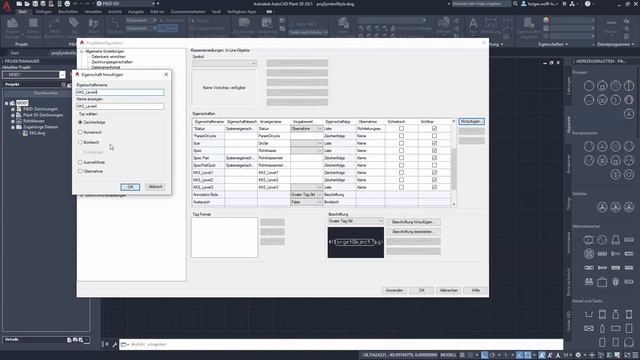The height and width of the screenshot is (360, 640).
Task: Select Datenbank einrichten in configuration tree
Action: (109, 57)
